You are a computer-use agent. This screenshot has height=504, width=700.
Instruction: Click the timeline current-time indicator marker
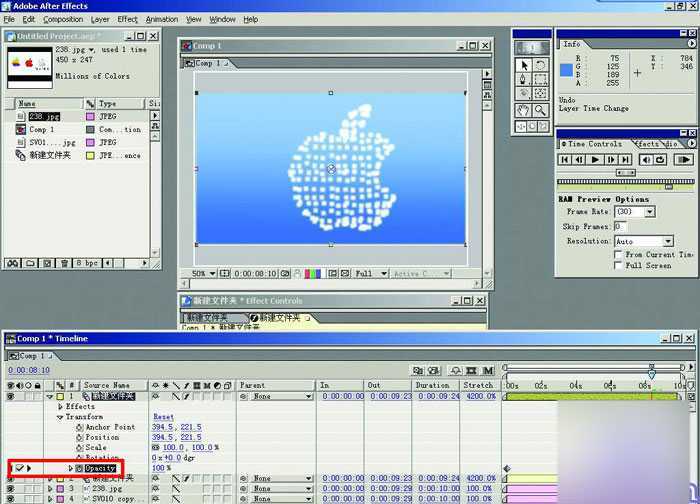click(x=652, y=373)
